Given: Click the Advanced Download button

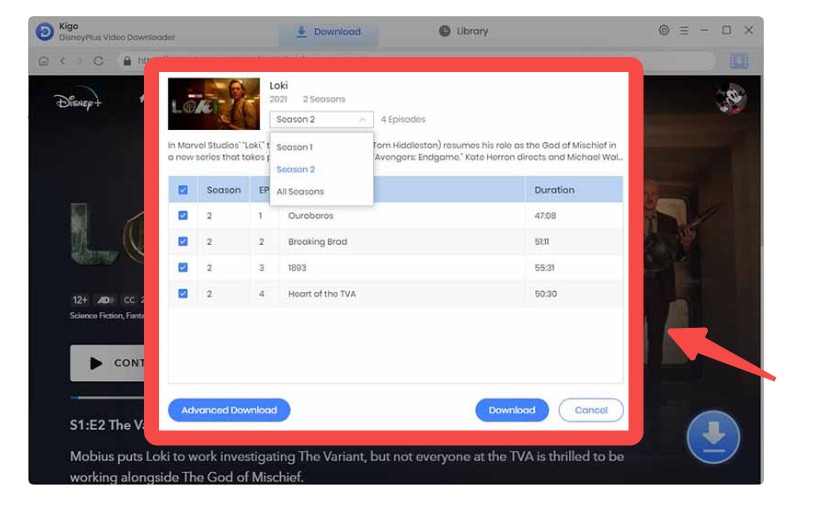Looking at the screenshot, I should pos(229,410).
